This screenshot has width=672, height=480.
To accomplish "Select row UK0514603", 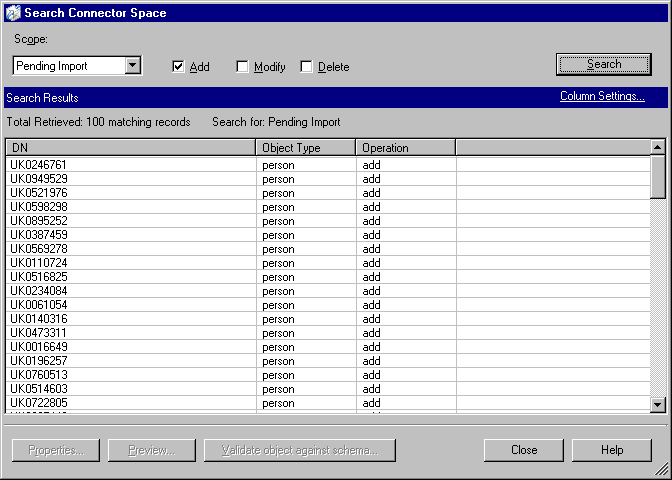I will (328, 389).
